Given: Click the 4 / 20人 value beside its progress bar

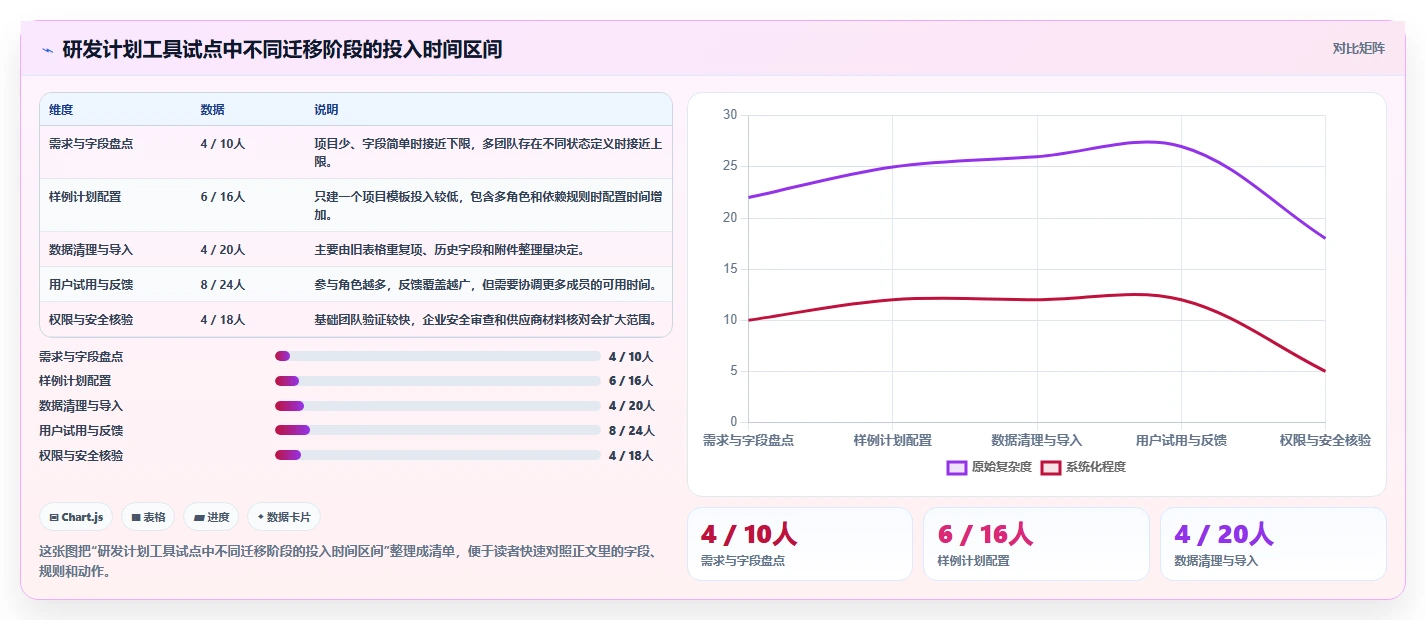Looking at the screenshot, I should (x=631, y=406).
